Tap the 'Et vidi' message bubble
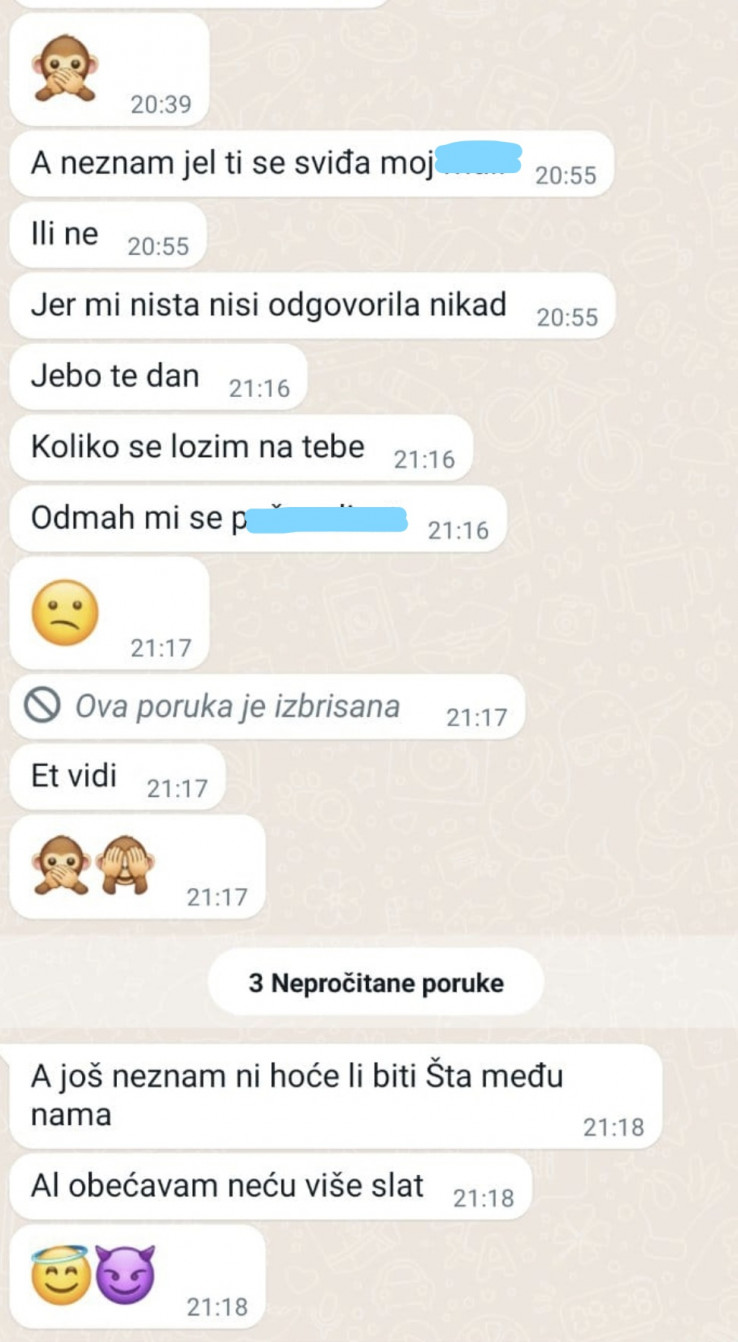Image resolution: width=738 pixels, height=1342 pixels. pyautogui.click(x=118, y=777)
